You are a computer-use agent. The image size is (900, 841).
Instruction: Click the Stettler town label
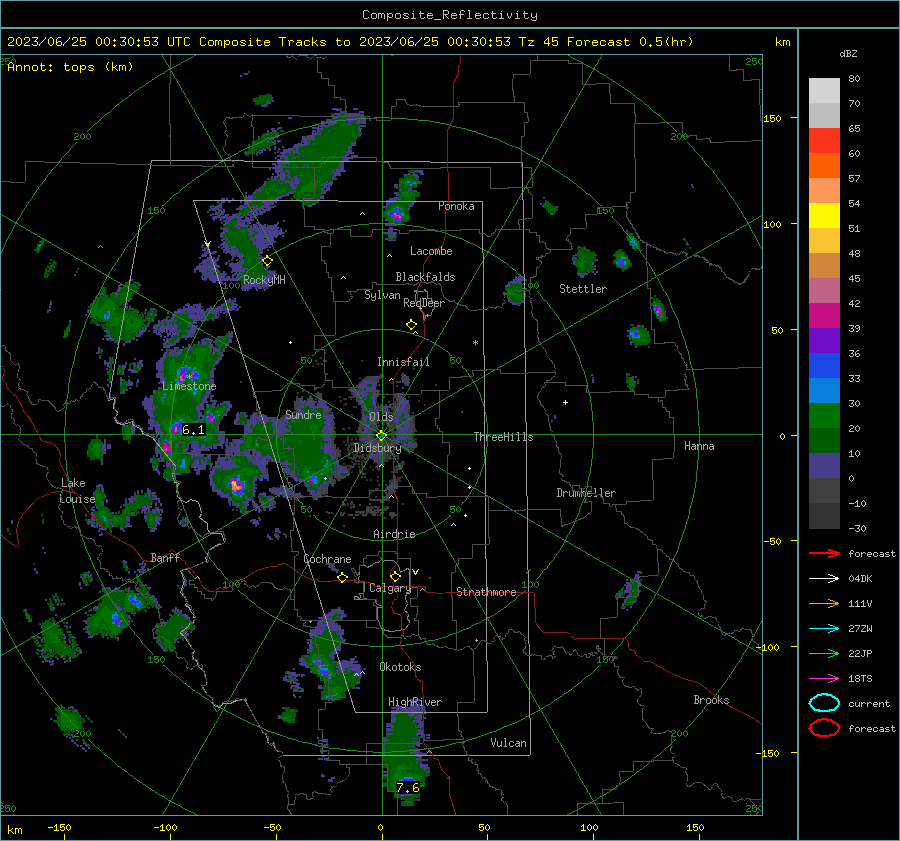coord(583,289)
